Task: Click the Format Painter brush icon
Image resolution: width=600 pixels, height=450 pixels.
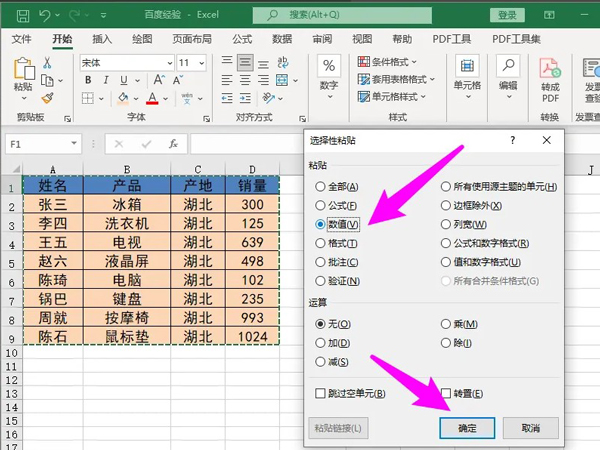Action: [x=46, y=99]
